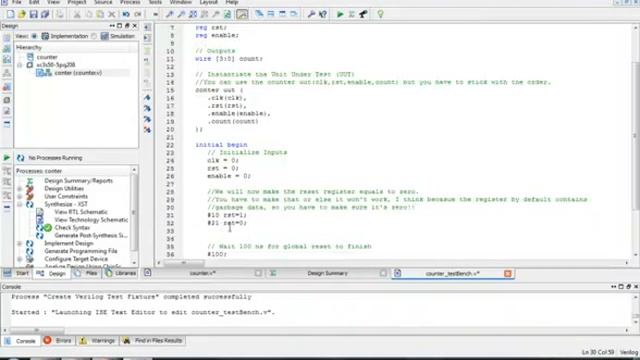640x360 pixels.
Task: Click the Synthesize - XST process icon
Action: (30, 204)
